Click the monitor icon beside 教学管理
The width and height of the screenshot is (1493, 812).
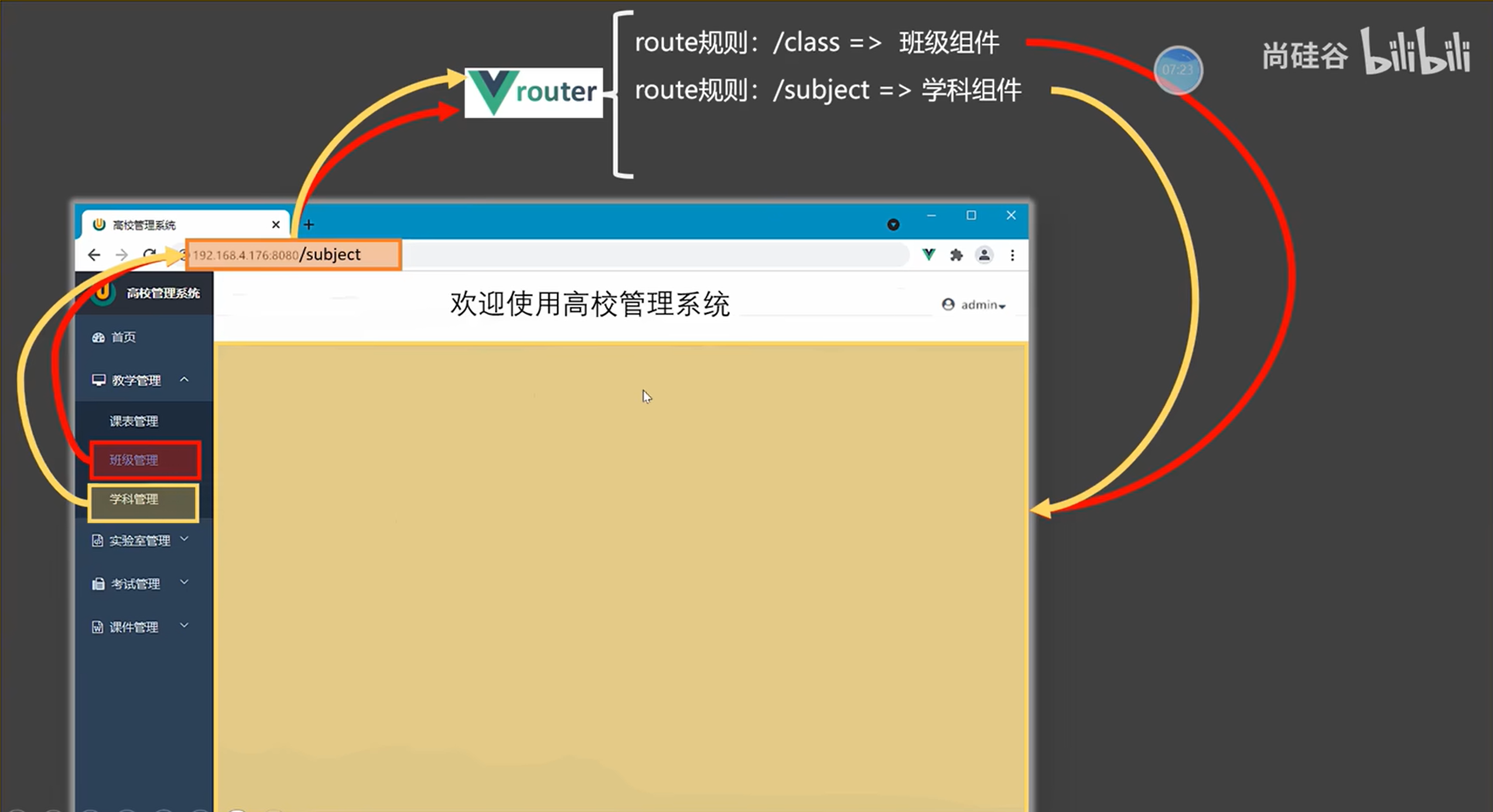(98, 379)
